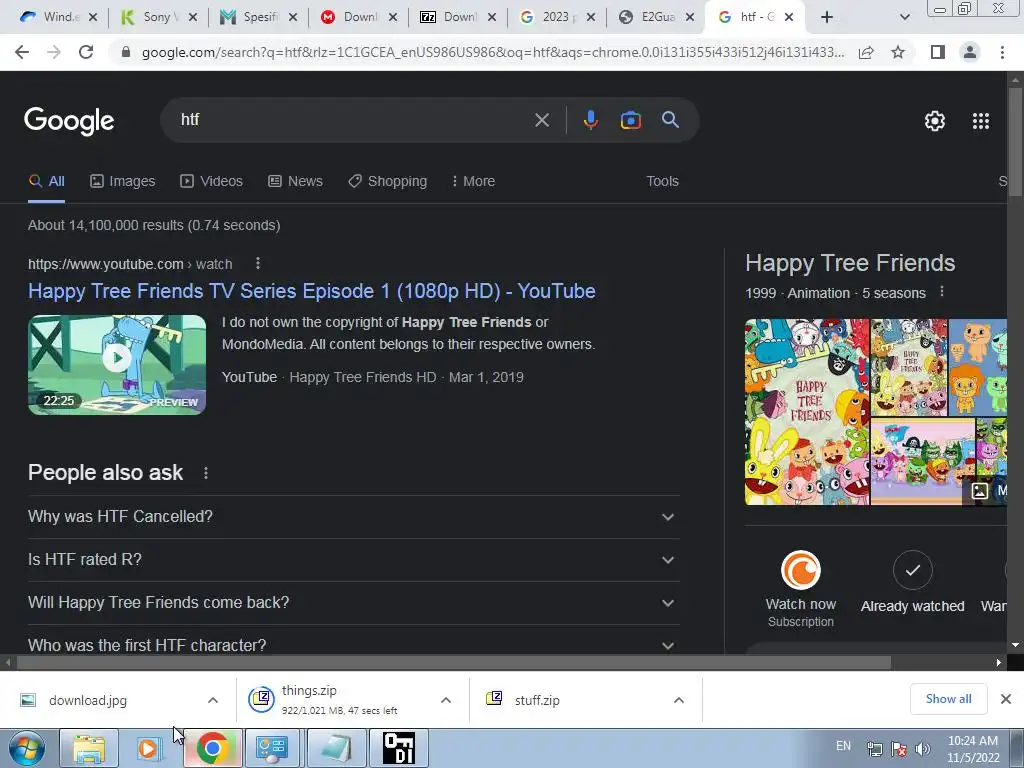Switch to Shopping results tab
The image size is (1024, 768).
point(387,182)
